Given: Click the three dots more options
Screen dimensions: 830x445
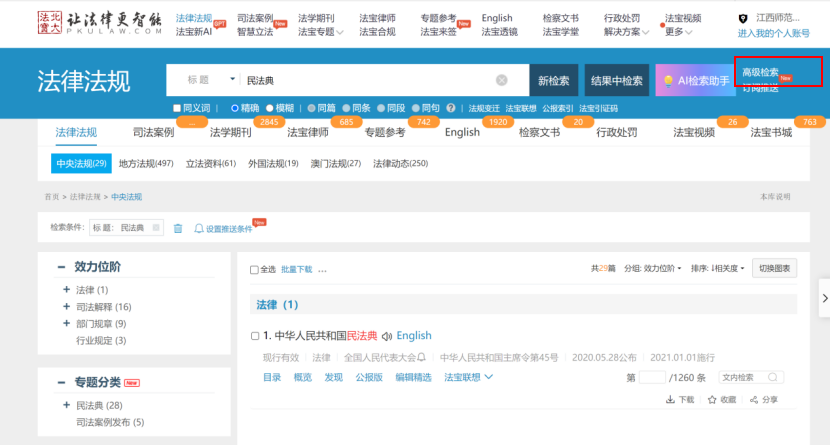Looking at the screenshot, I should point(322,270).
